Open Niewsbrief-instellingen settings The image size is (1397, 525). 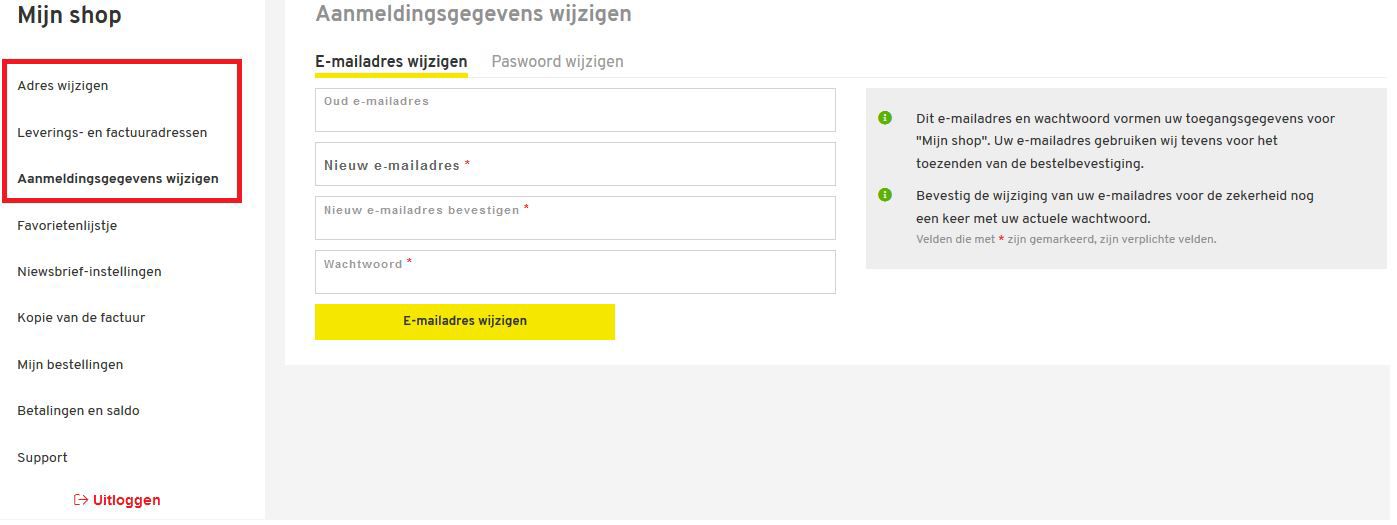click(x=89, y=272)
